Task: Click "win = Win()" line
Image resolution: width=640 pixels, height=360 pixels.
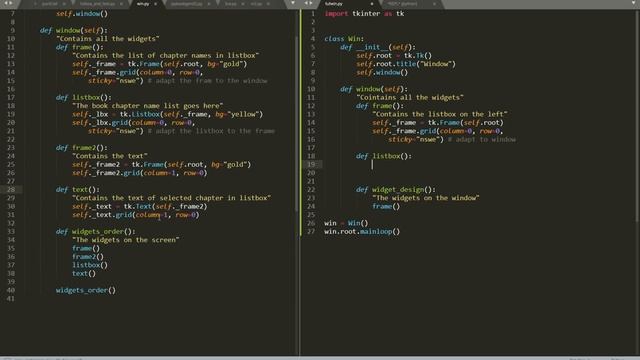Action: pos(346,223)
